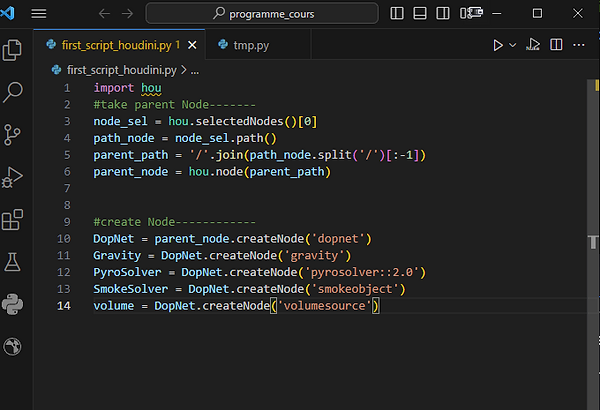The image size is (600, 410).
Task: Open the More Actions ellipsis menu
Action: (x=579, y=45)
